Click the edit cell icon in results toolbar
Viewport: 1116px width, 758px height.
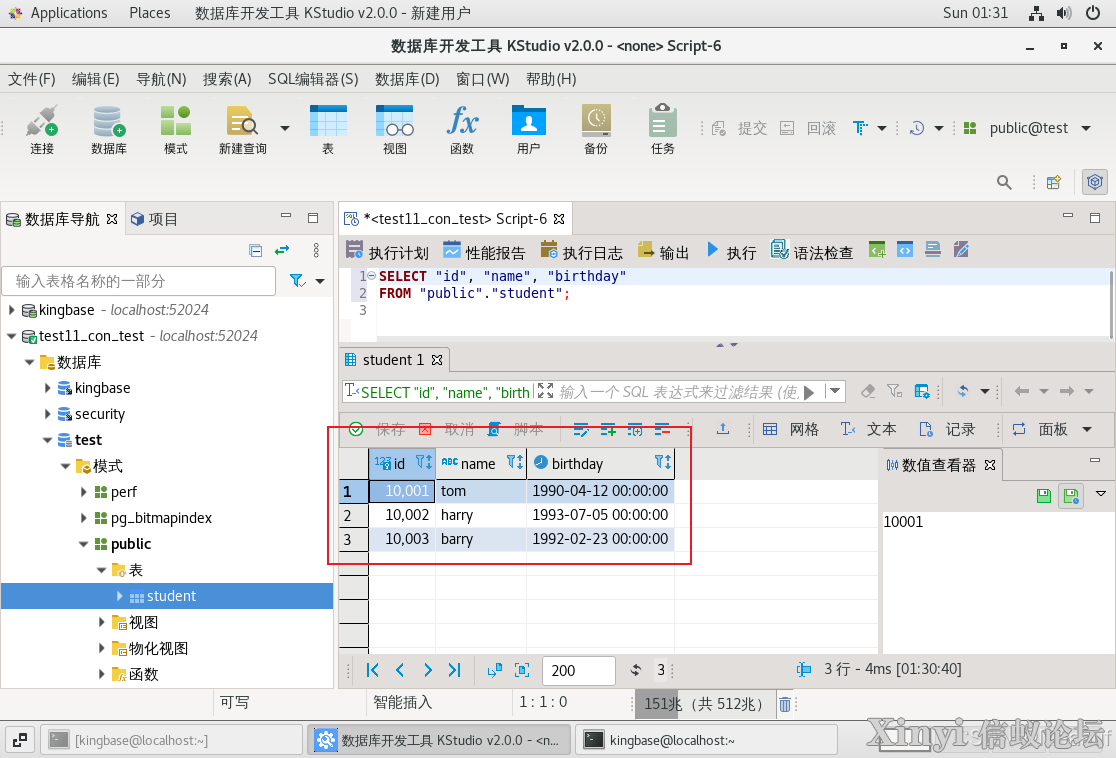[581, 429]
